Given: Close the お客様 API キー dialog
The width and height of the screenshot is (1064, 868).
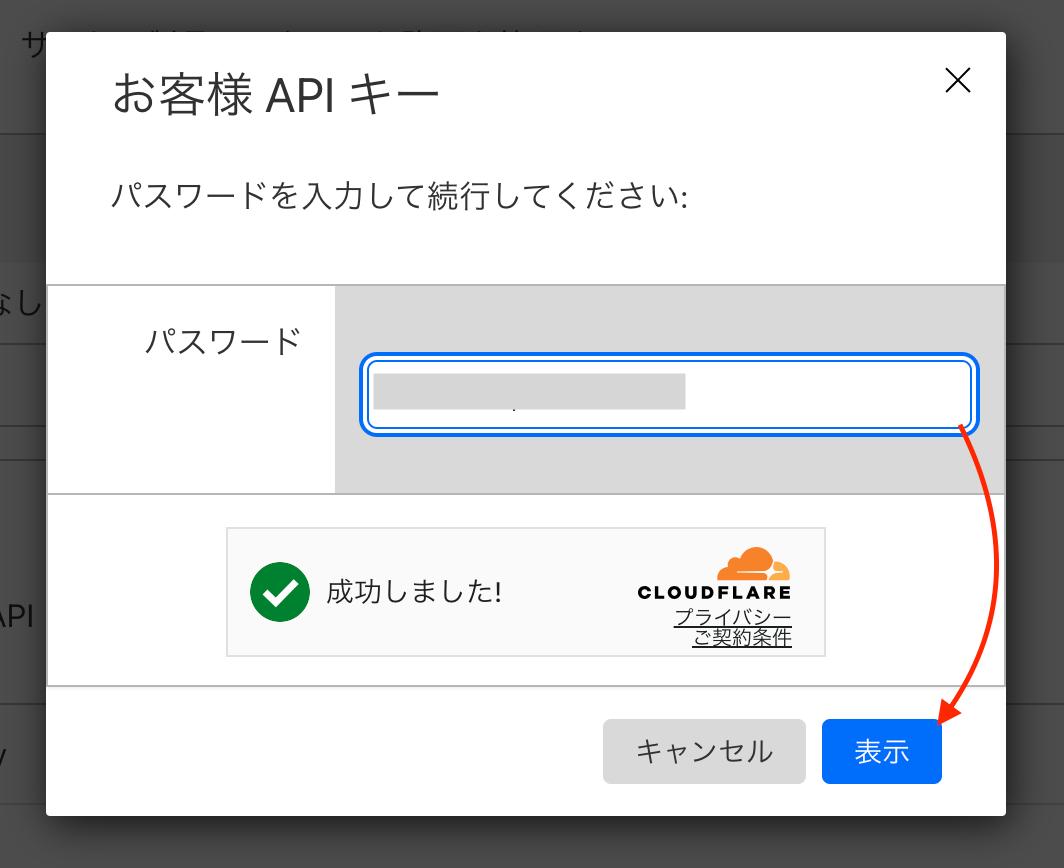Looking at the screenshot, I should (x=957, y=80).
